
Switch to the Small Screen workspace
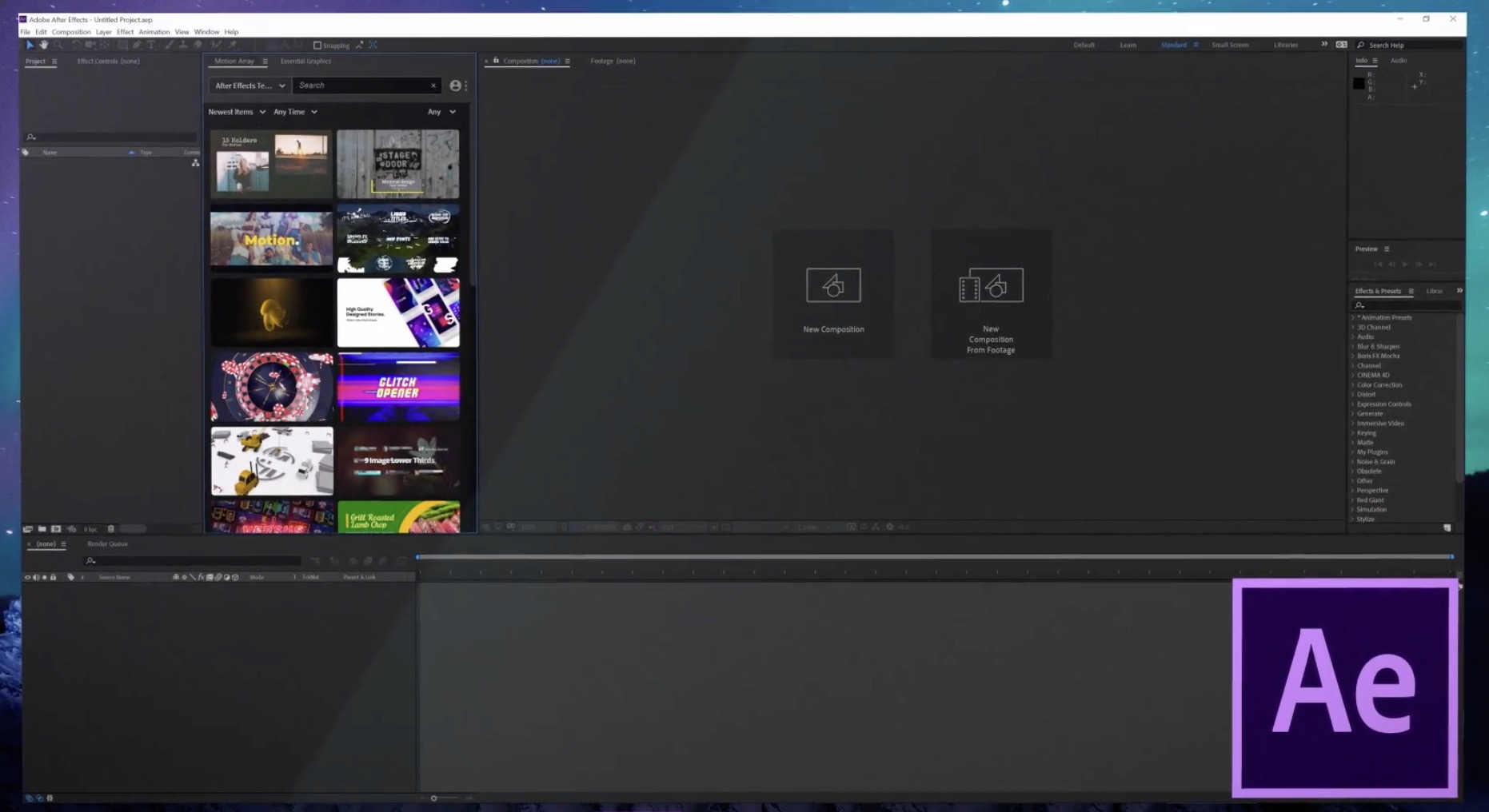[1230, 46]
